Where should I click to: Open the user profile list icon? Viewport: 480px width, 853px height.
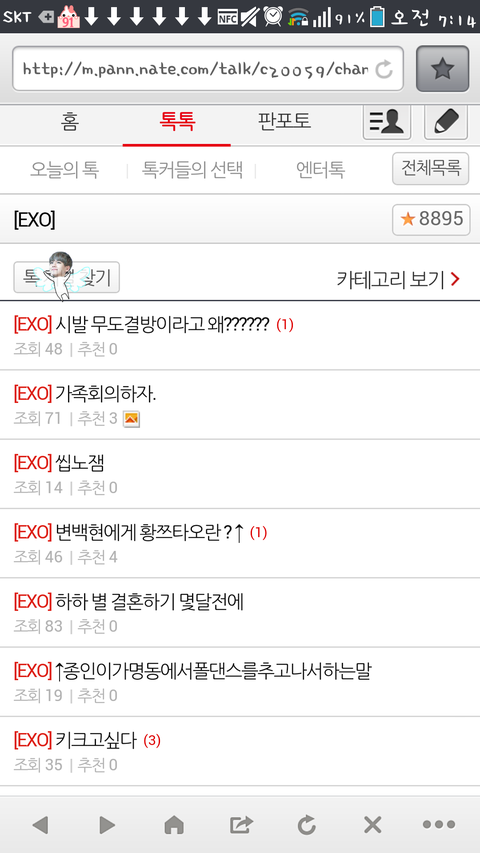pyautogui.click(x=386, y=121)
